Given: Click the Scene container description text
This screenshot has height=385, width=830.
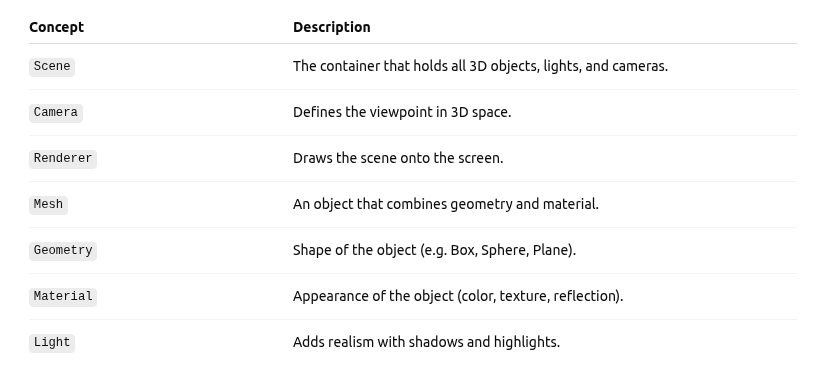Looking at the screenshot, I should (x=481, y=66).
